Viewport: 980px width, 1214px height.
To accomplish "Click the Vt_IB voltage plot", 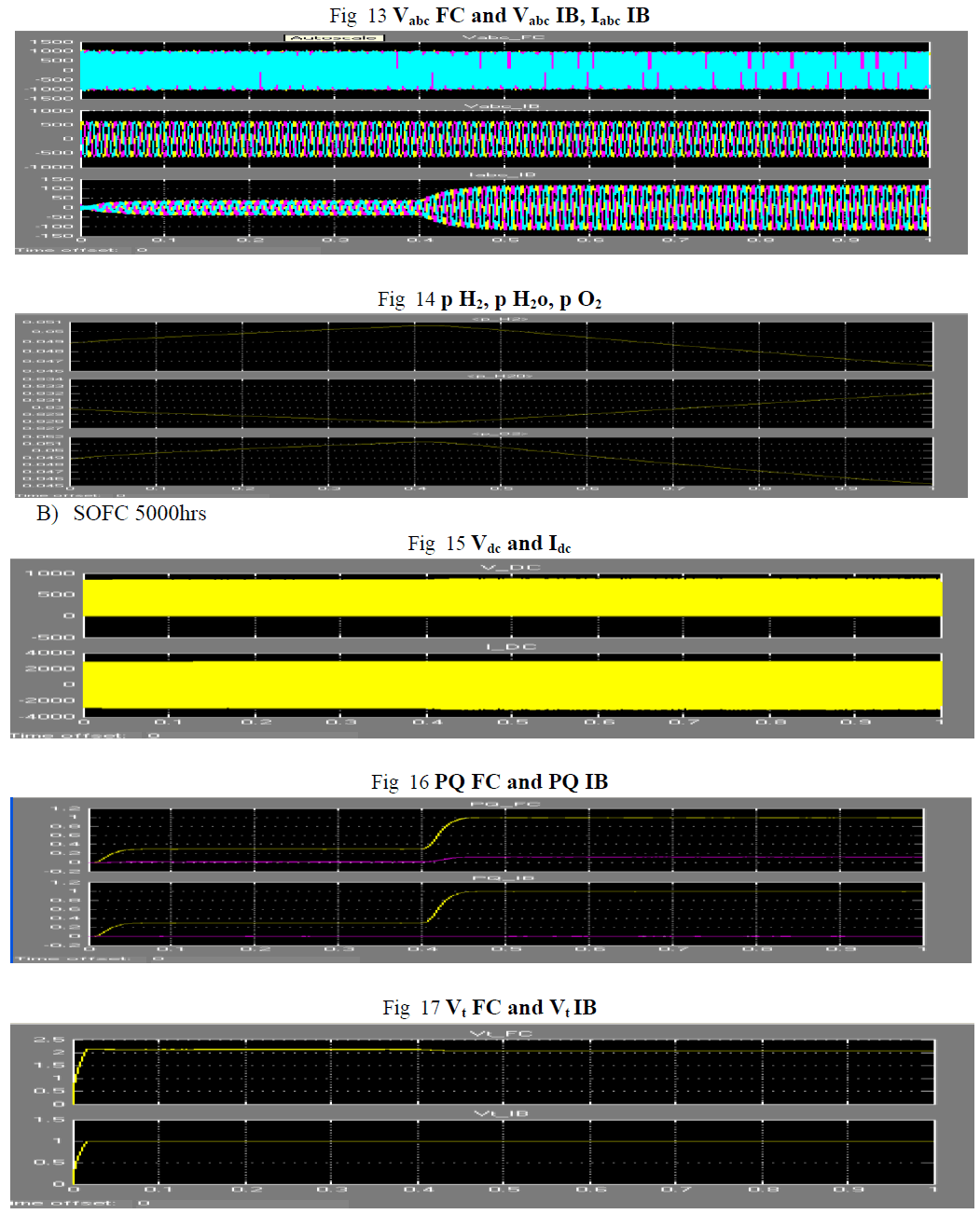I will coord(504,1152).
